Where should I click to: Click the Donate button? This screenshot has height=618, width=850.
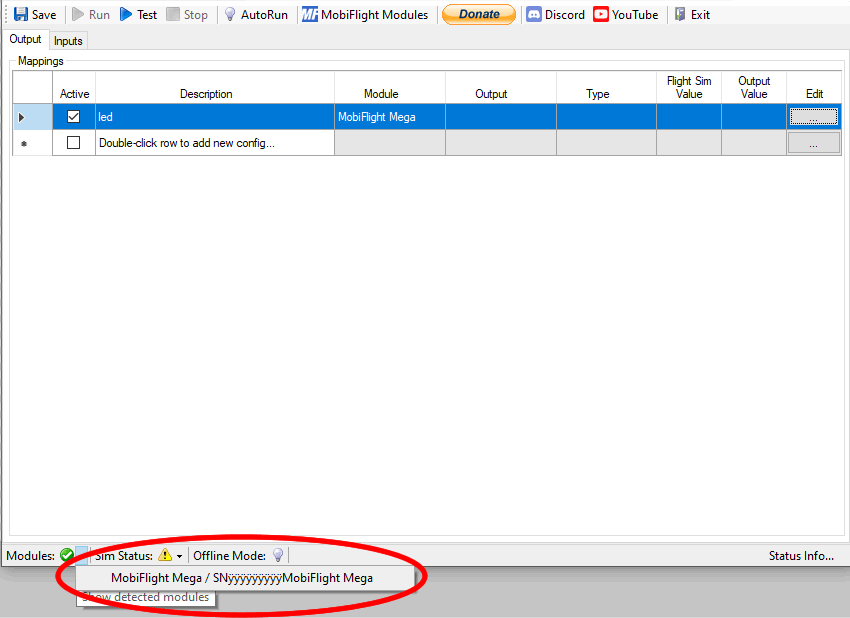tap(479, 14)
